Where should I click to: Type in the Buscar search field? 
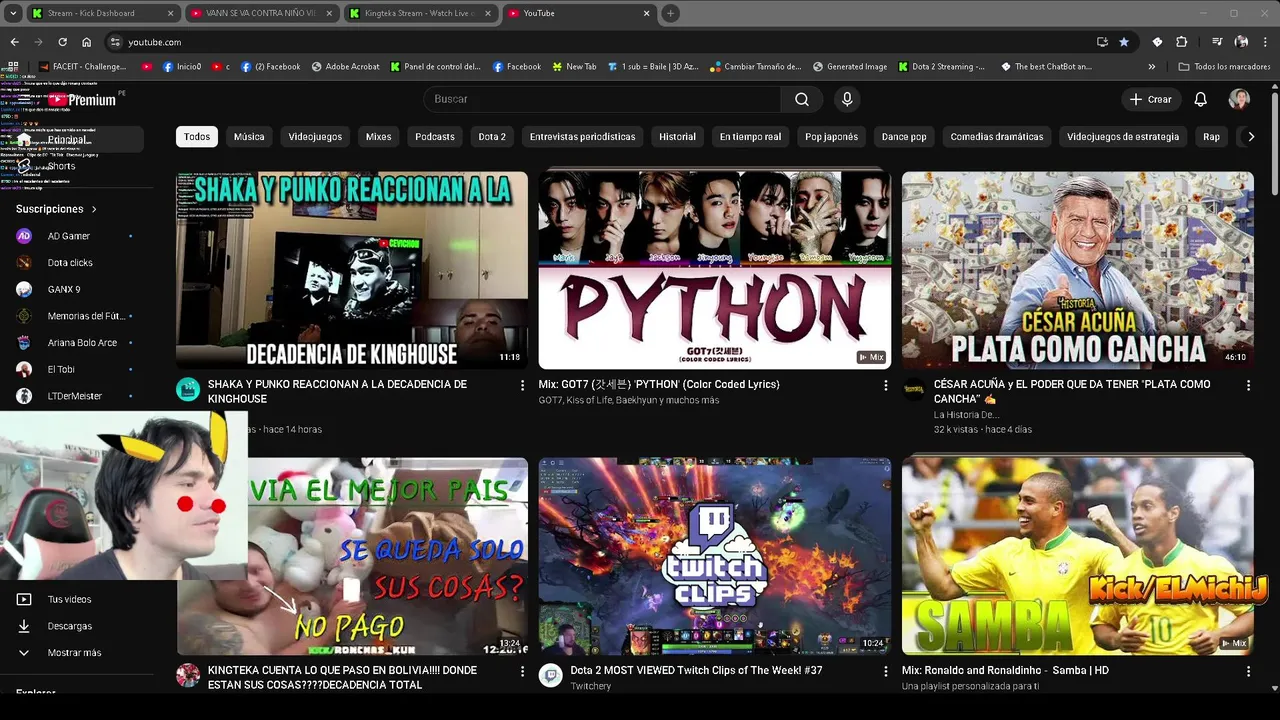click(x=603, y=99)
